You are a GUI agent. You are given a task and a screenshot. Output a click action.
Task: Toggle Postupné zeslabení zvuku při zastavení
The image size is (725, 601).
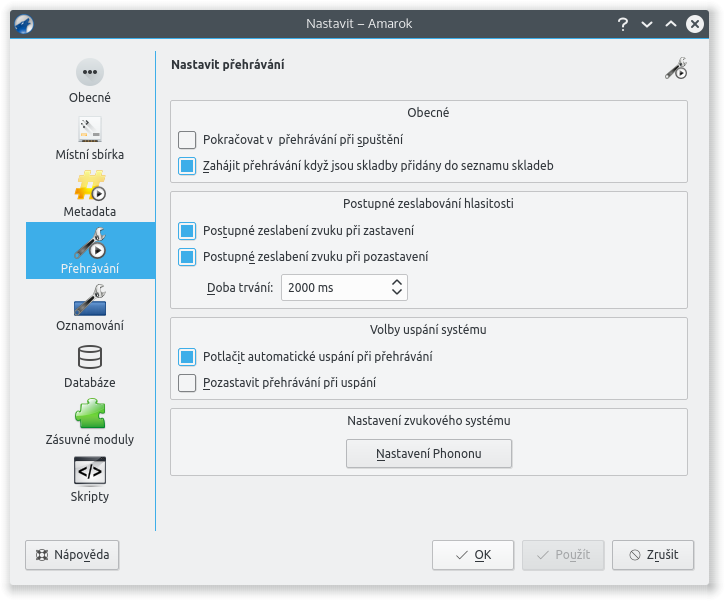coord(187,231)
